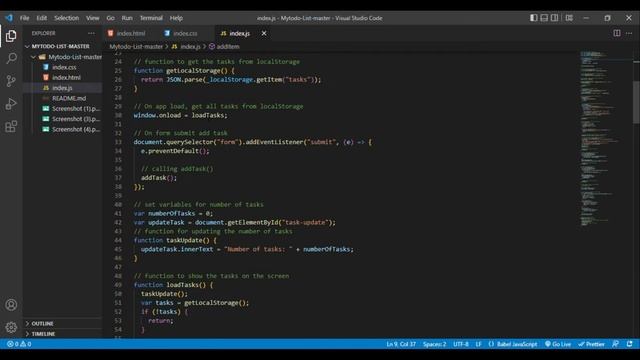Collapse Mytodo-List-master folder
Viewport: 640px width, 360px height.
(x=67, y=57)
